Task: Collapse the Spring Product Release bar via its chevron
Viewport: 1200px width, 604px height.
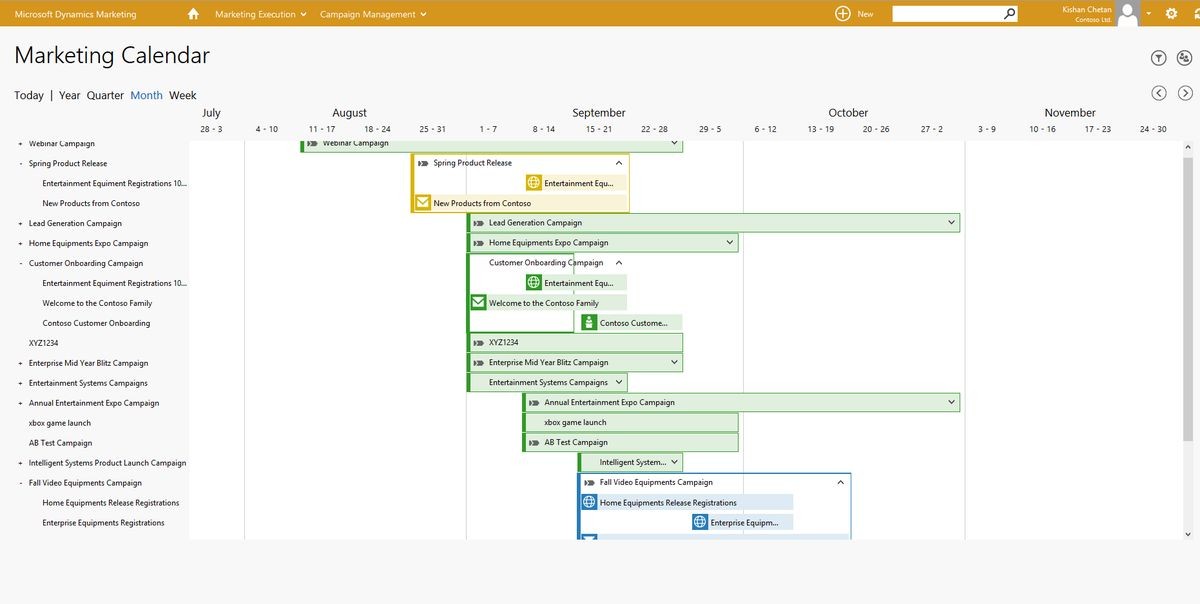Action: pyautogui.click(x=618, y=161)
